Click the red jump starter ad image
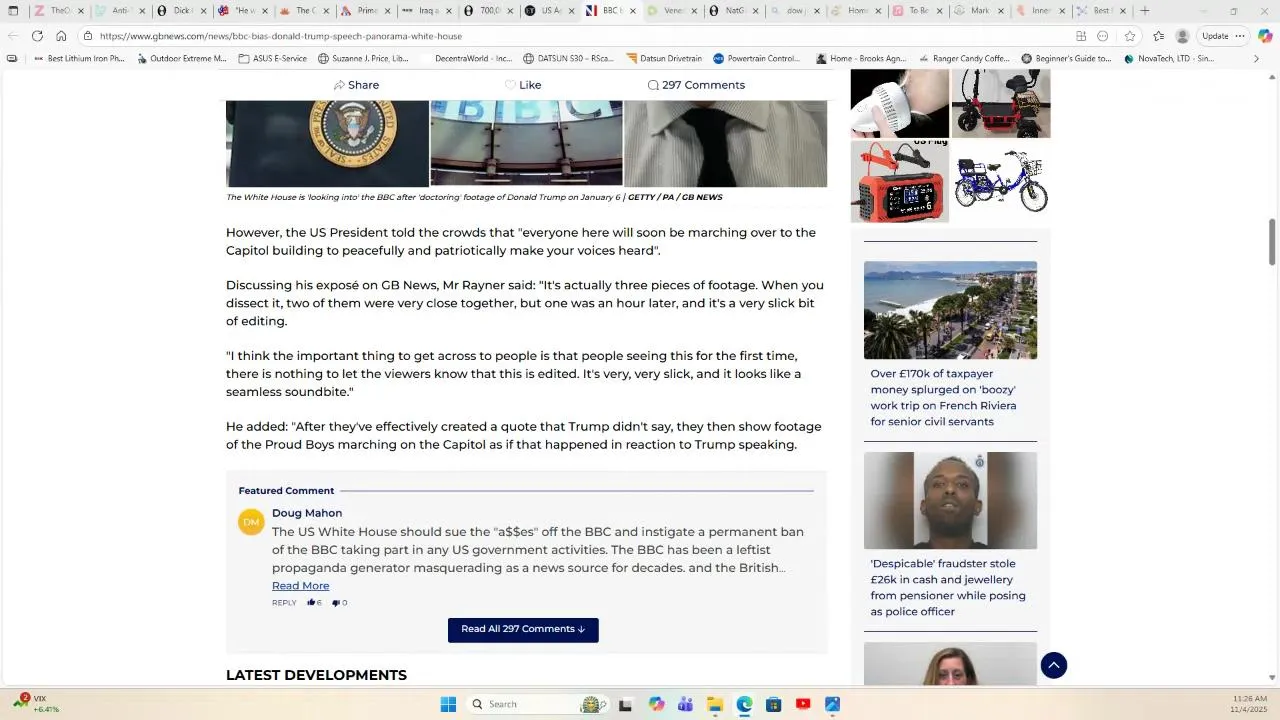 900,181
